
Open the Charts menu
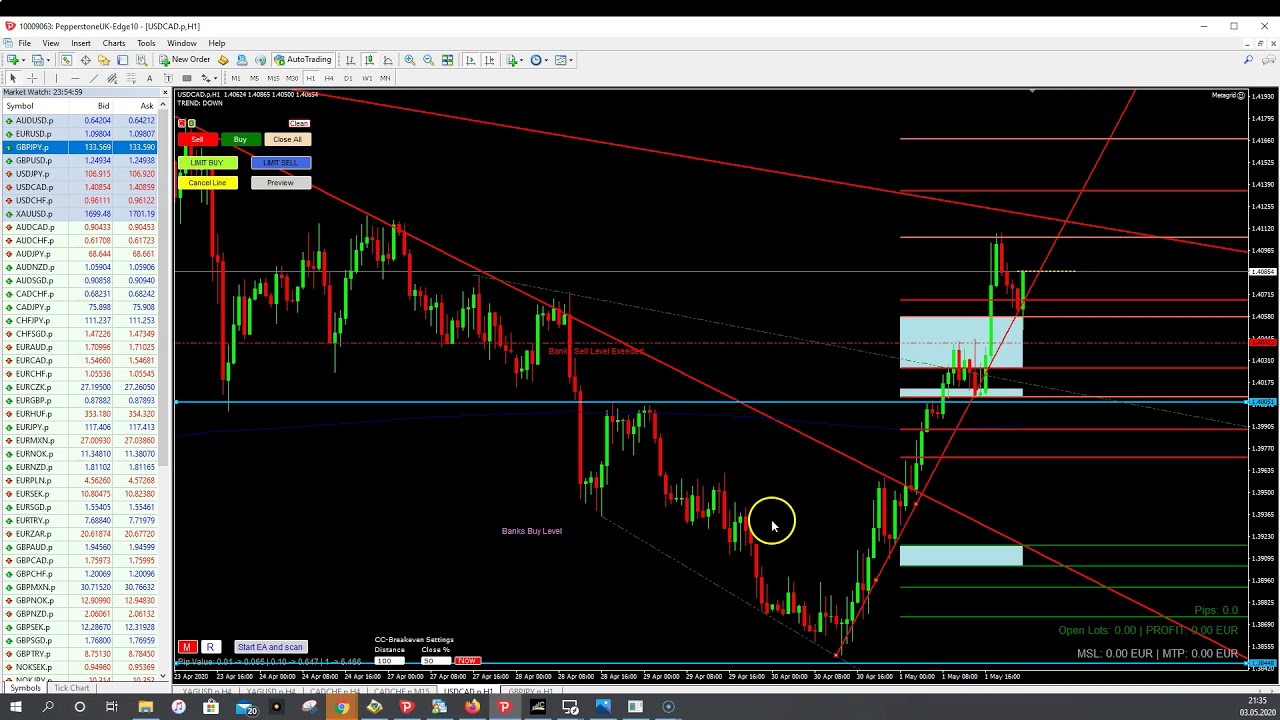tap(114, 43)
